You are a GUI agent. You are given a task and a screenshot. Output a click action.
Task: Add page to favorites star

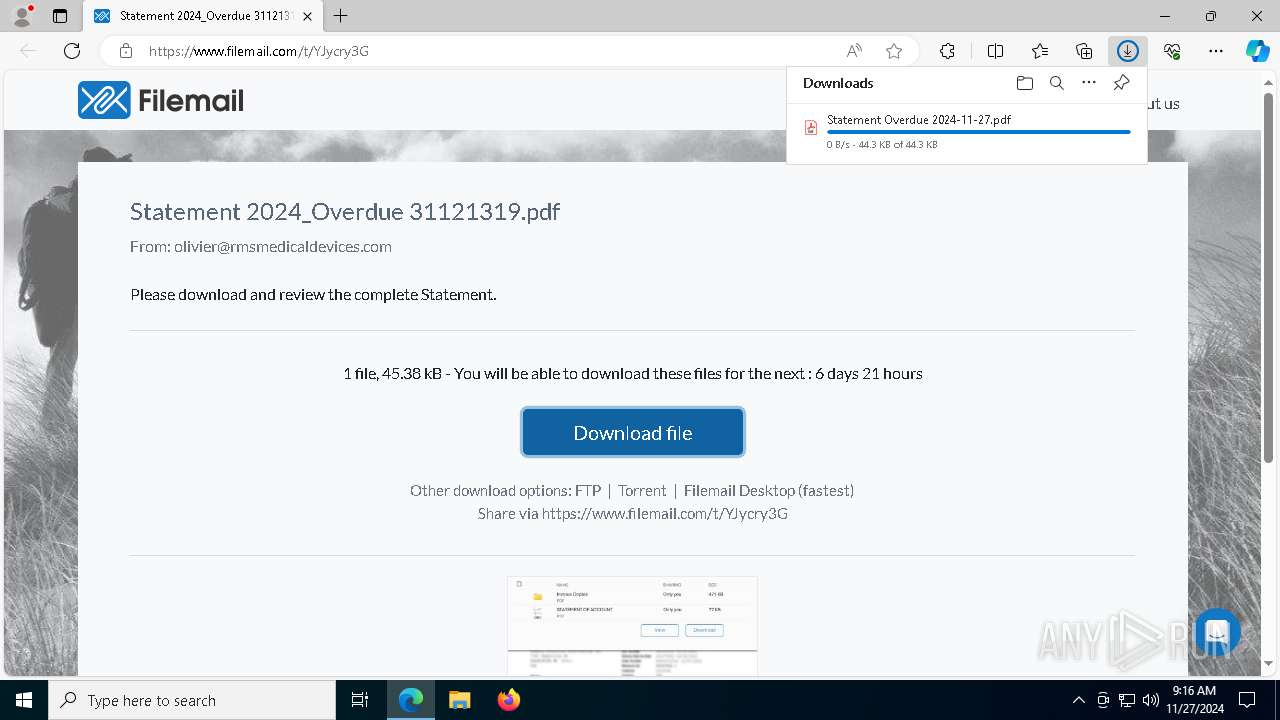894,51
